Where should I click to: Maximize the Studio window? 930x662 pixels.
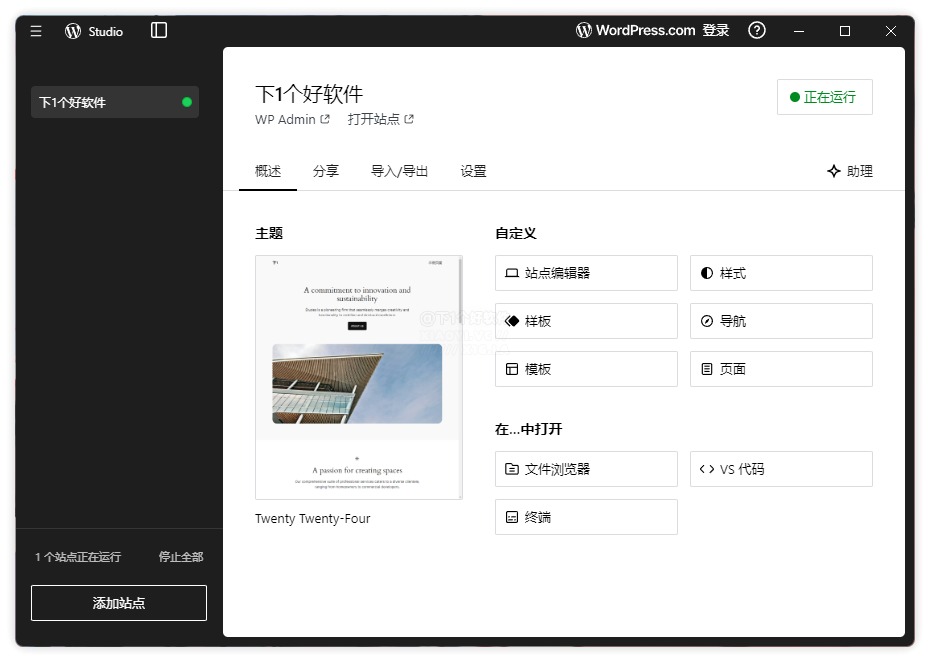845,31
